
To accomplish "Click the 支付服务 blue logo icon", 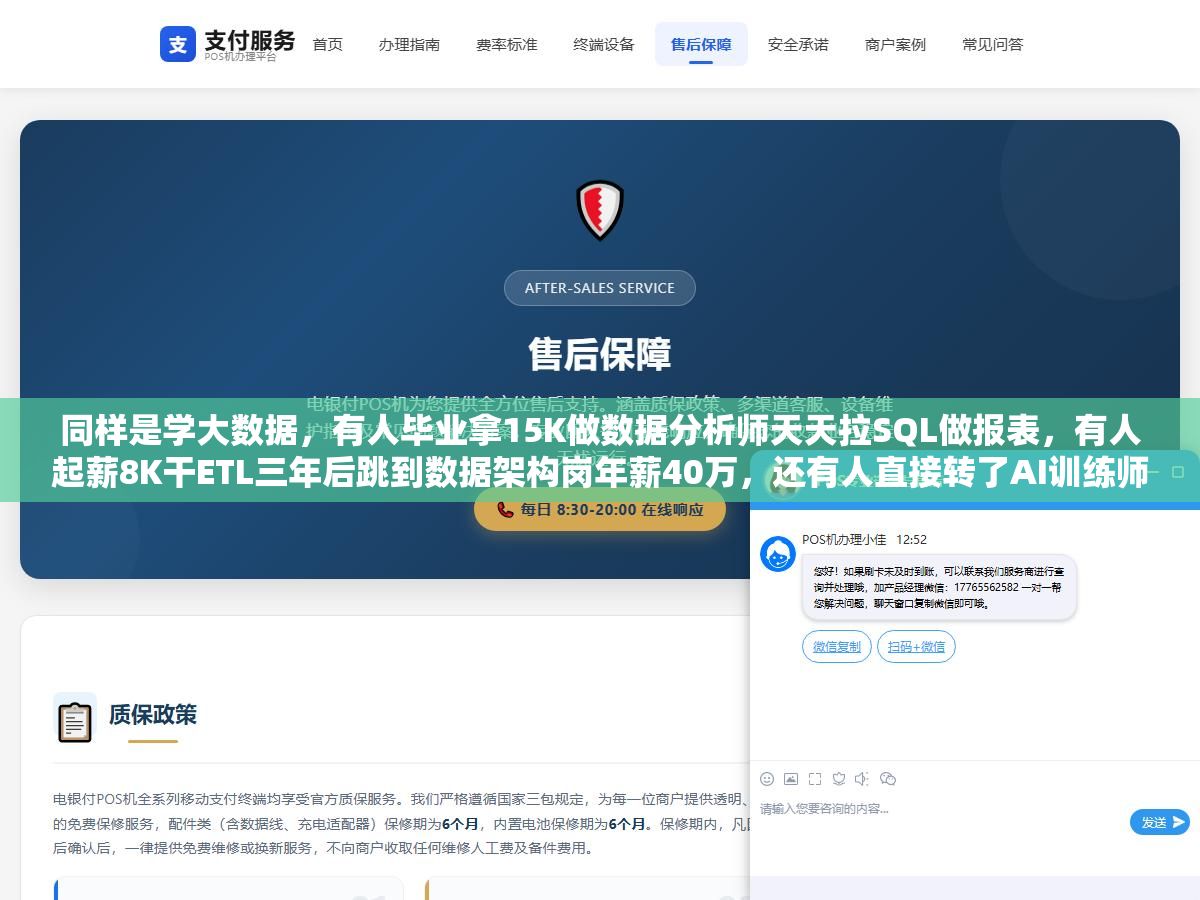I will (177, 44).
